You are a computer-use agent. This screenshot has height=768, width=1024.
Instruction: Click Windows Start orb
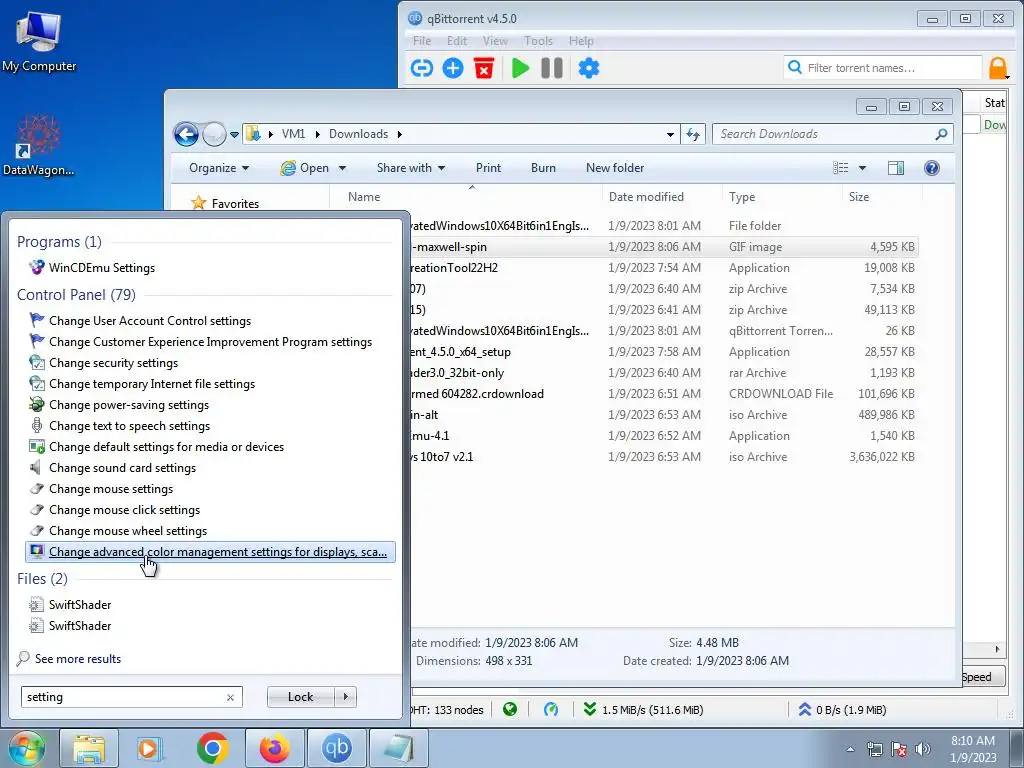tap(26, 748)
